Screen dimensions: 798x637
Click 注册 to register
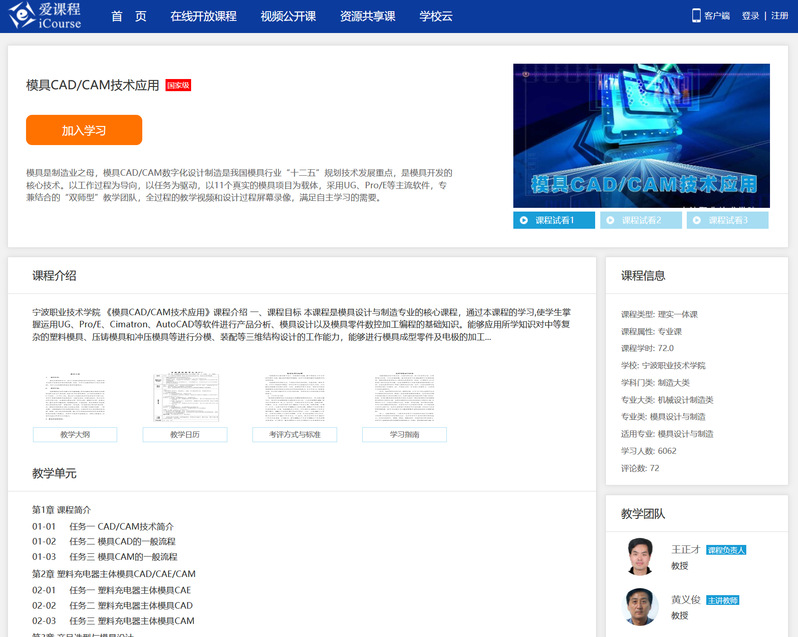coord(779,16)
